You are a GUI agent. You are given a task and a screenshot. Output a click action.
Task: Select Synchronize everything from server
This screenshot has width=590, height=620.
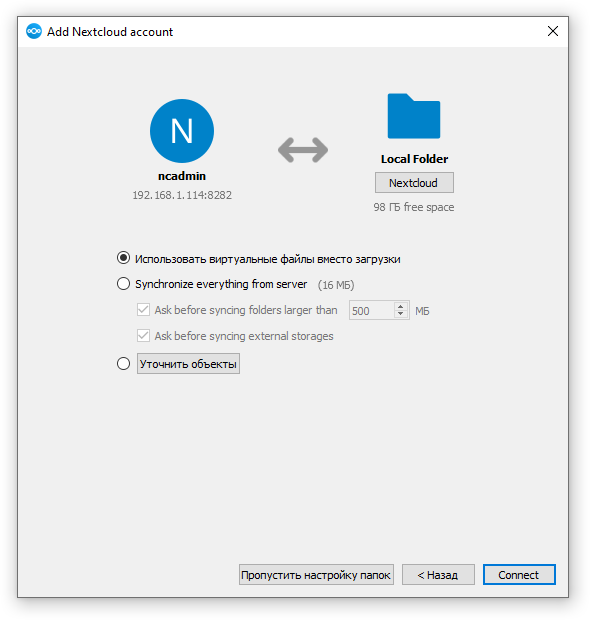point(123,284)
